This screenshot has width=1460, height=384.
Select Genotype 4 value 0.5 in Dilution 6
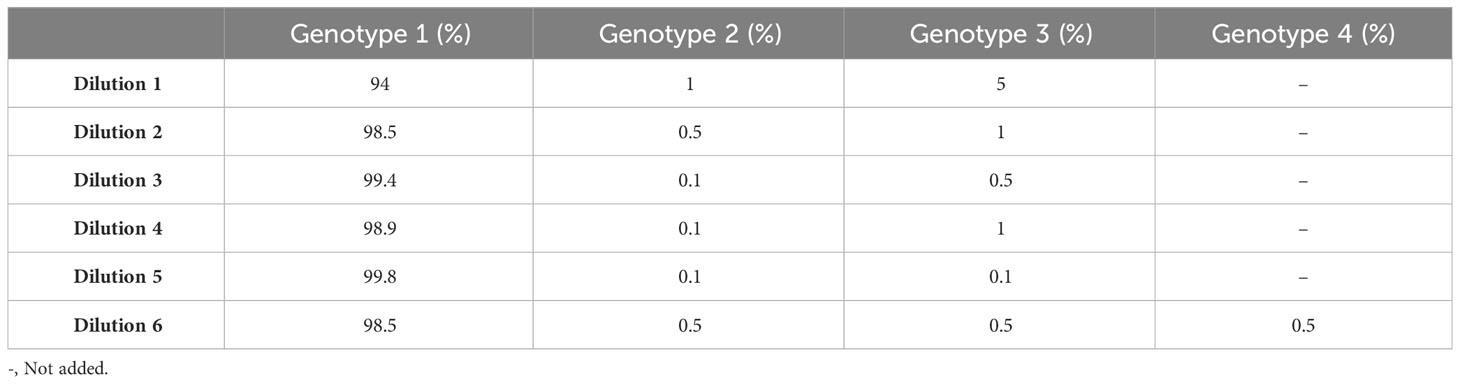pos(1304,325)
